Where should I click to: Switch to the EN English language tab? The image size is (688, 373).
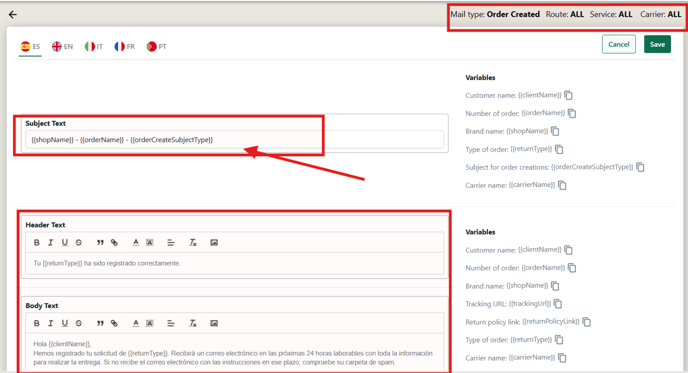[x=62, y=47]
